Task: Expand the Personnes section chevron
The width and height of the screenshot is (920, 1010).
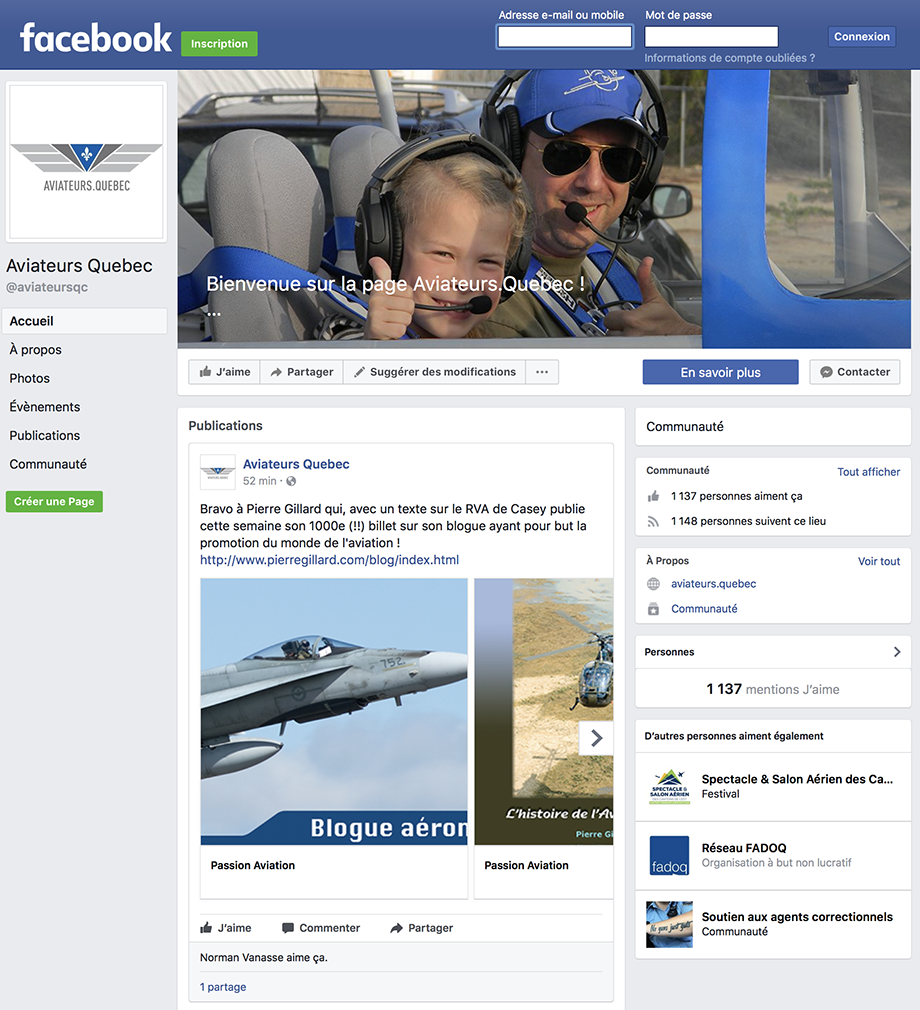Action: click(897, 652)
